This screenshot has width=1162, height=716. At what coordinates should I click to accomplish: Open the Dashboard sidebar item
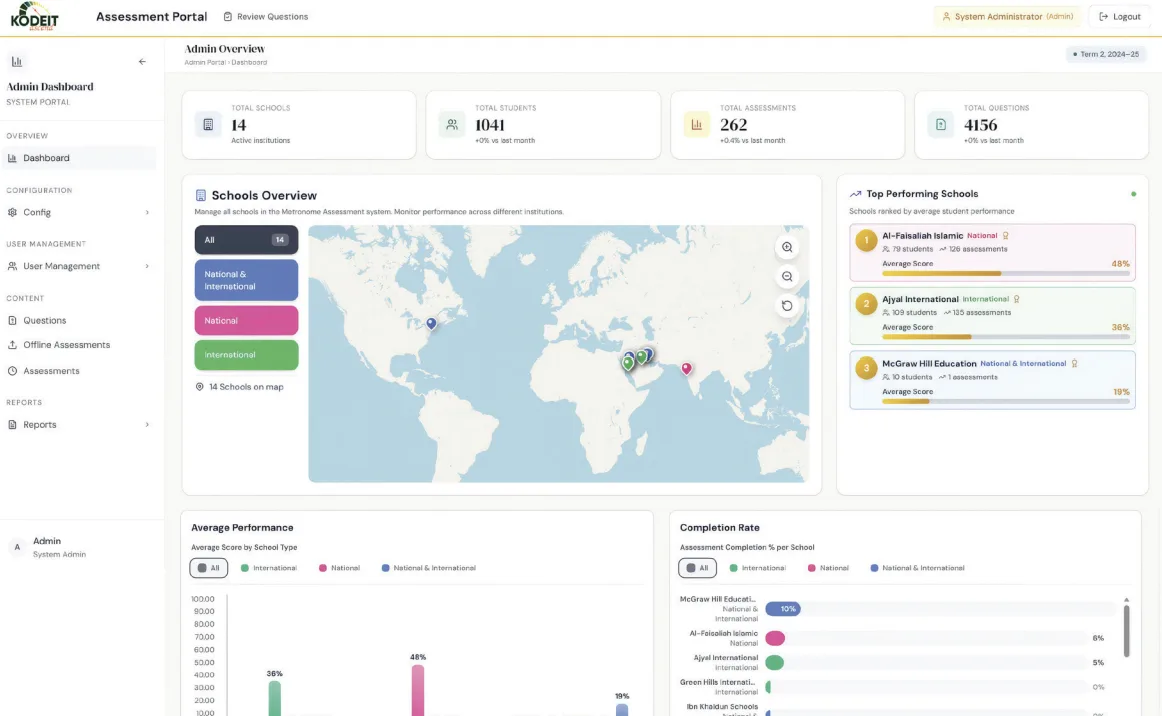79,158
